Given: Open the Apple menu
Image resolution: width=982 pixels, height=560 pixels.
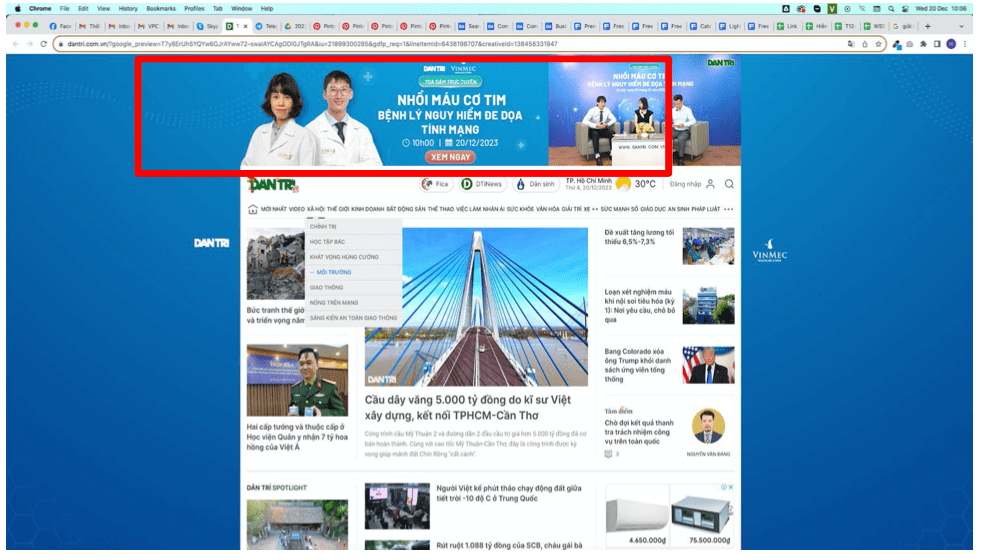Looking at the screenshot, I should [x=18, y=9].
